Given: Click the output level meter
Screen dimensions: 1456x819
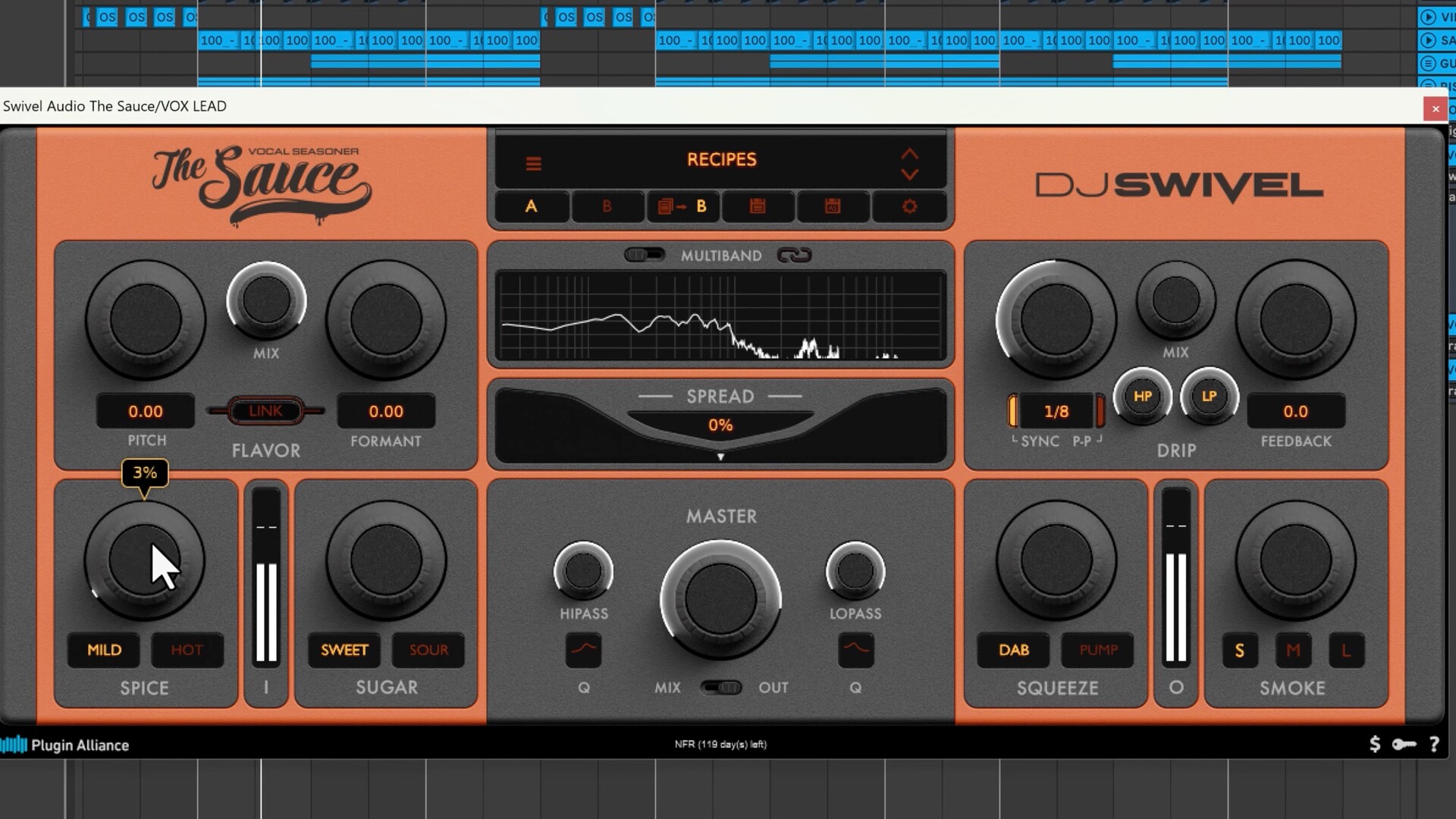Looking at the screenshot, I should [x=1175, y=576].
